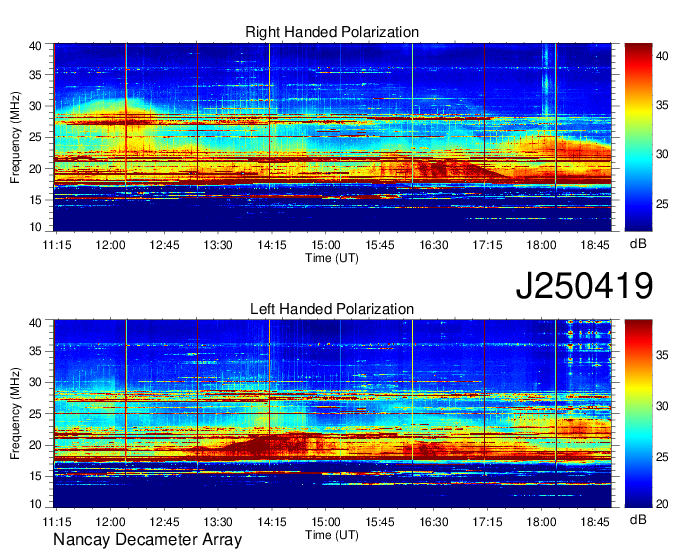Screen dimensions: 680x552
Task: Click the 18:45 time tick of upper plot
Action: point(595,245)
